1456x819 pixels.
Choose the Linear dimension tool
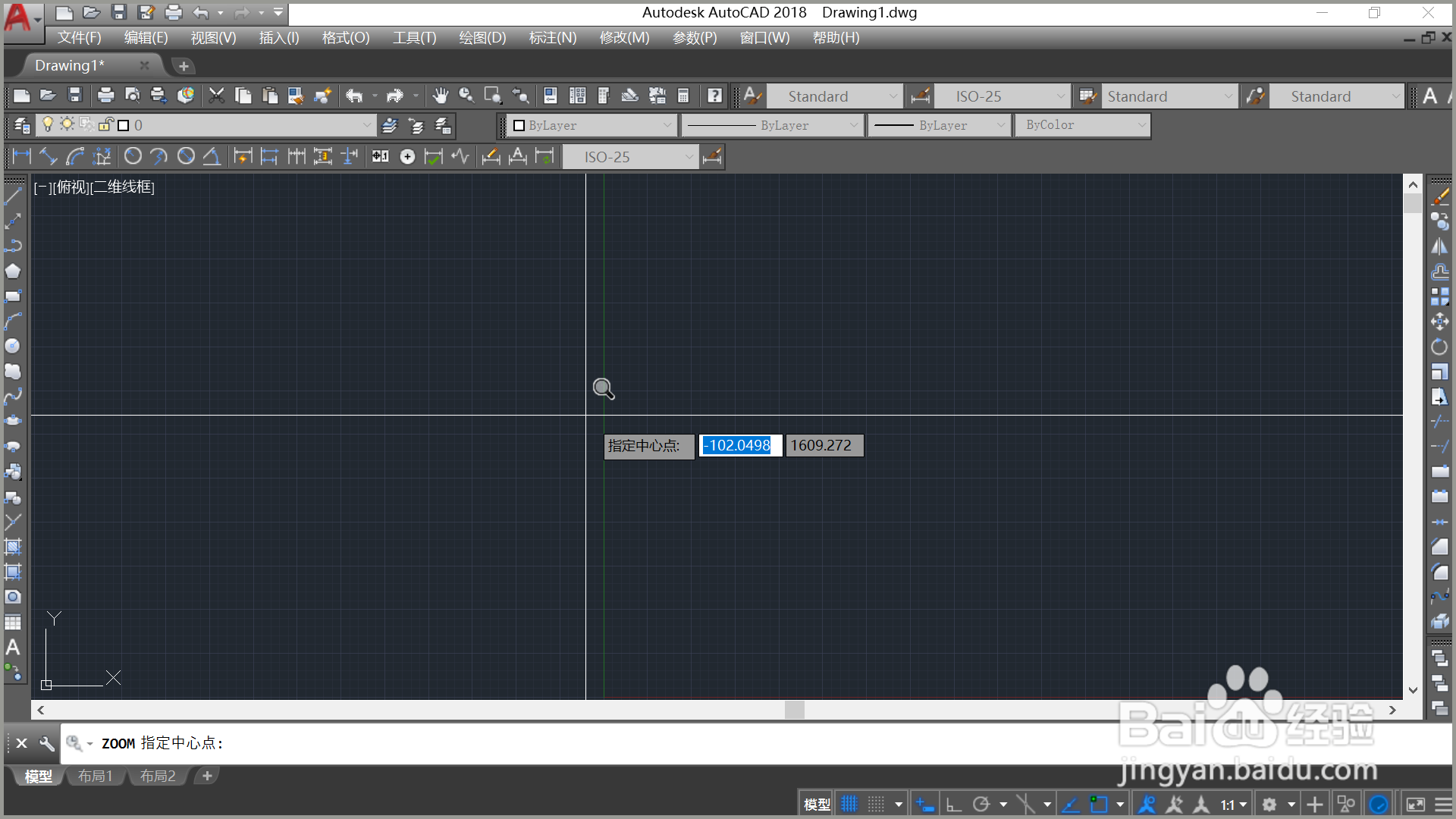[21, 157]
